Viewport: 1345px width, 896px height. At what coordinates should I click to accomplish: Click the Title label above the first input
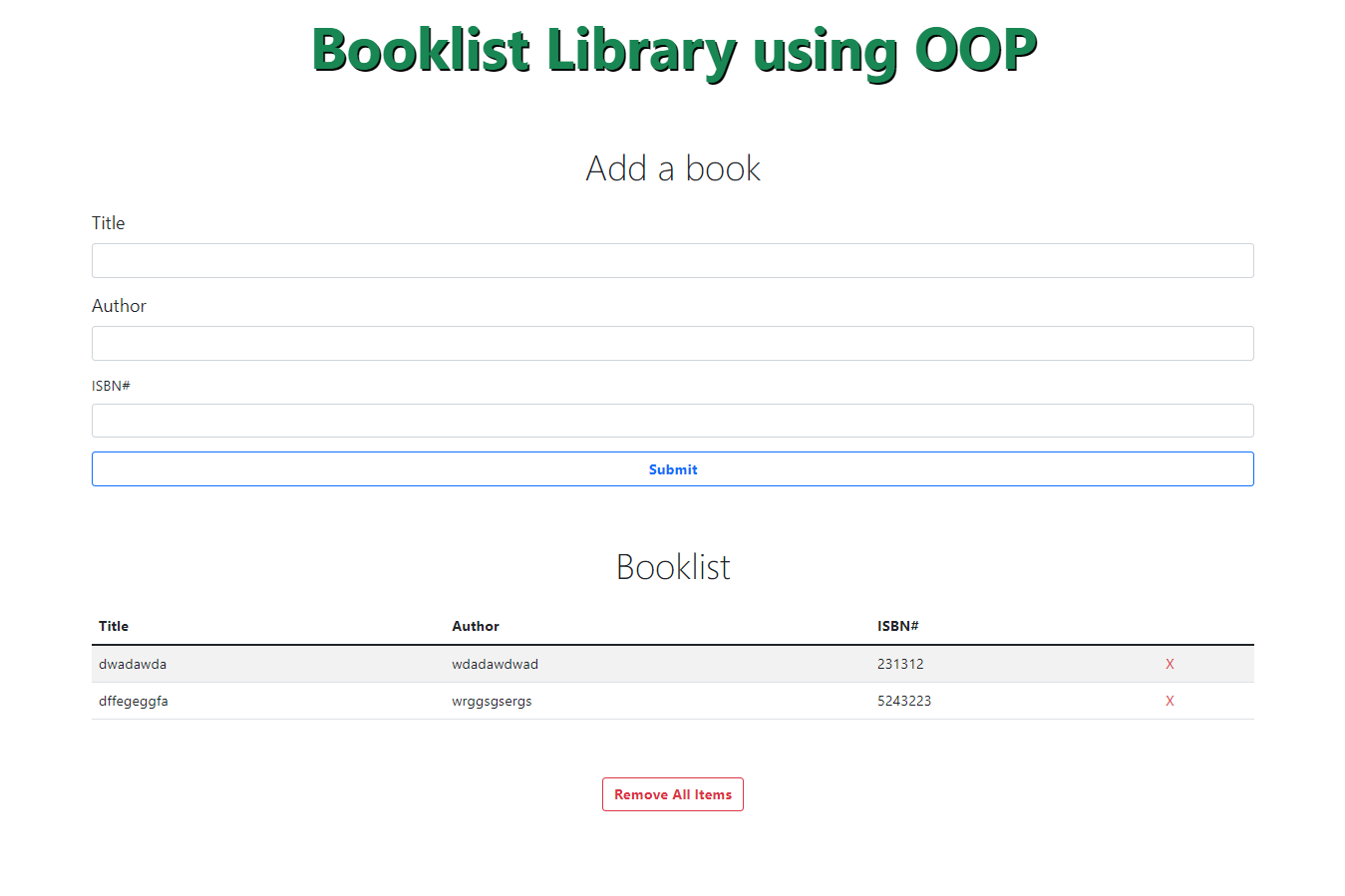pyautogui.click(x=108, y=223)
